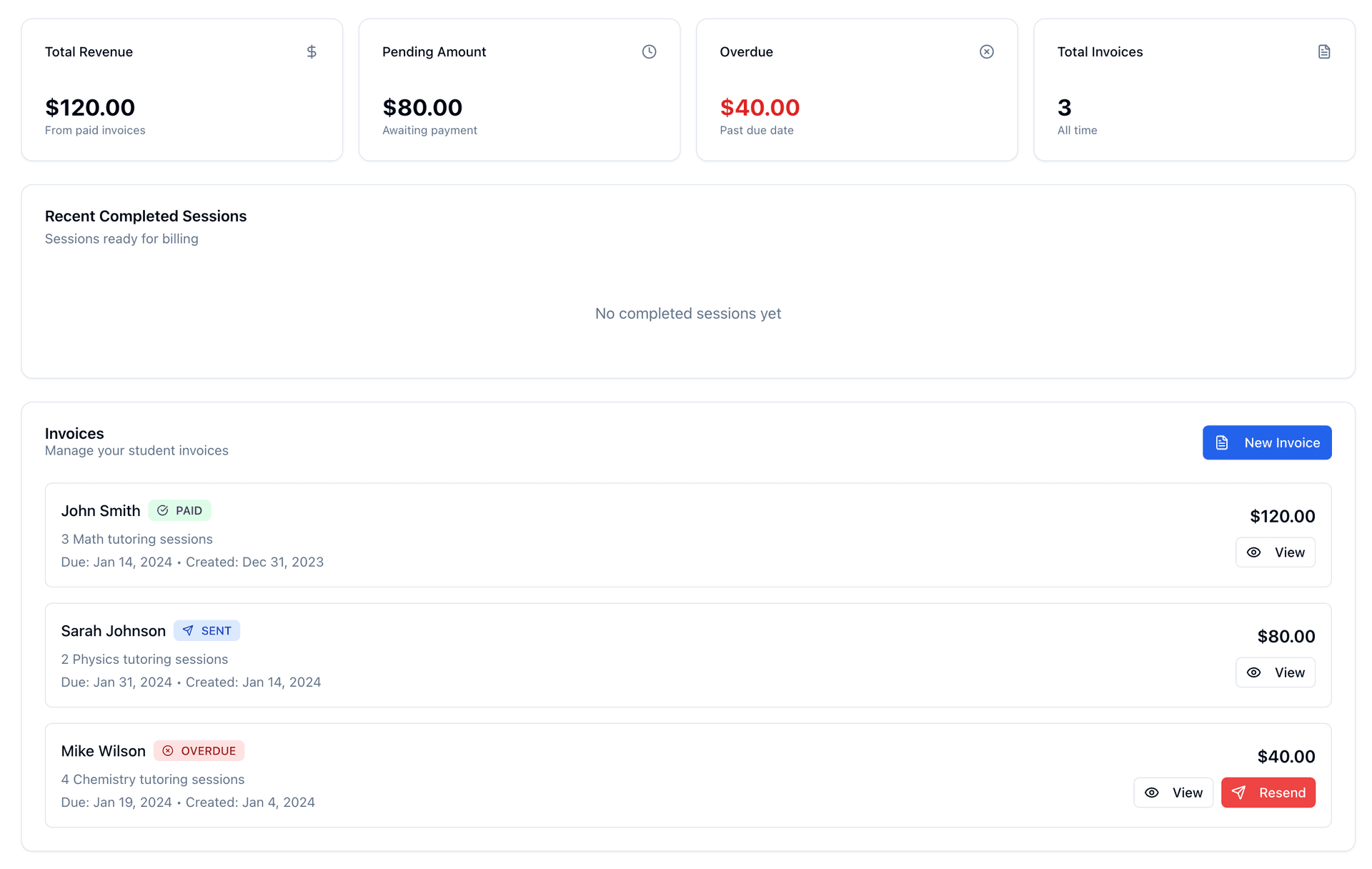Click '2 Physics tutoring sessions' description
The height and width of the screenshot is (869, 1372).
pos(144,659)
